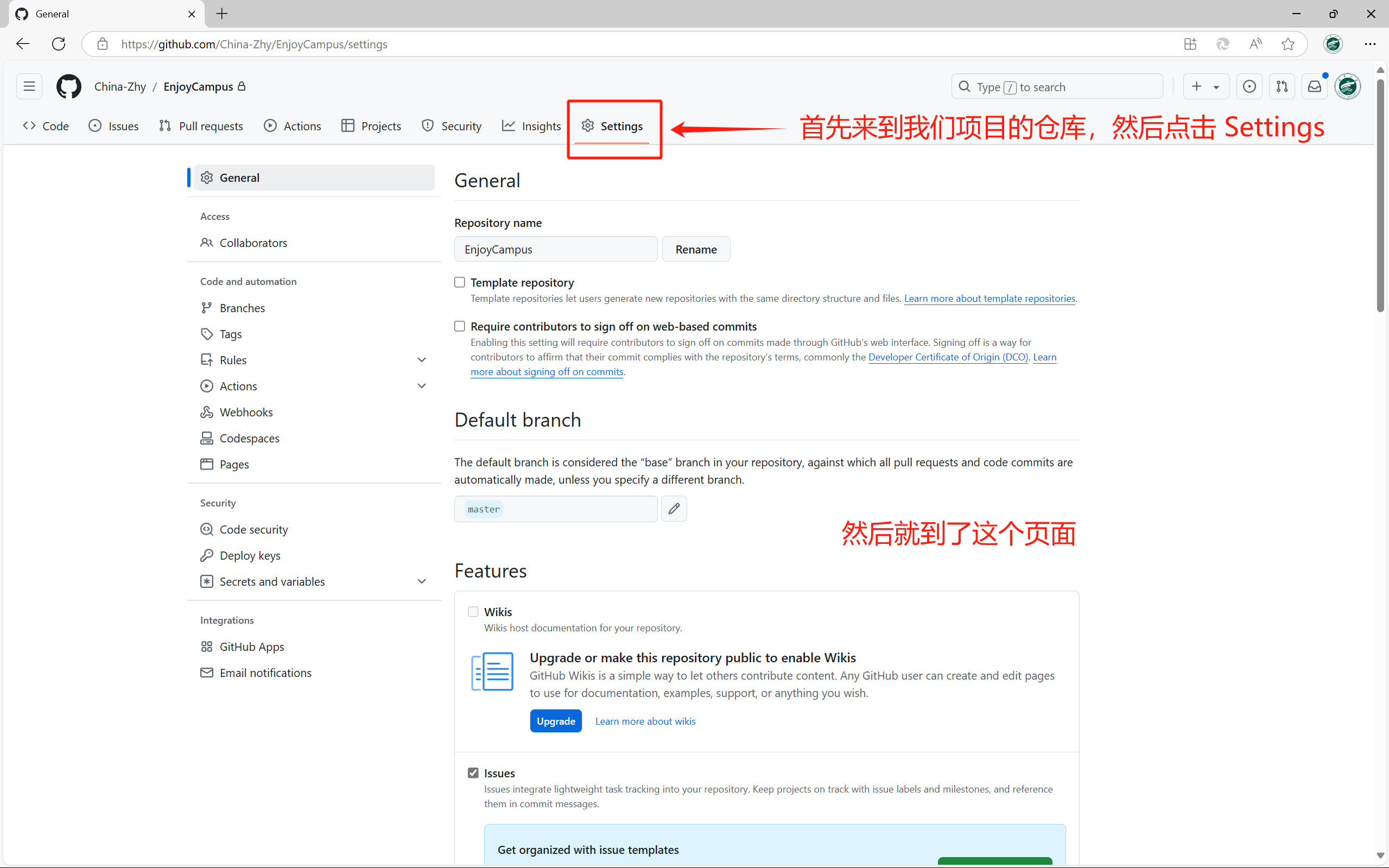Click the page vertical scrollbar thumb
The height and width of the screenshot is (868, 1389).
(x=1380, y=195)
